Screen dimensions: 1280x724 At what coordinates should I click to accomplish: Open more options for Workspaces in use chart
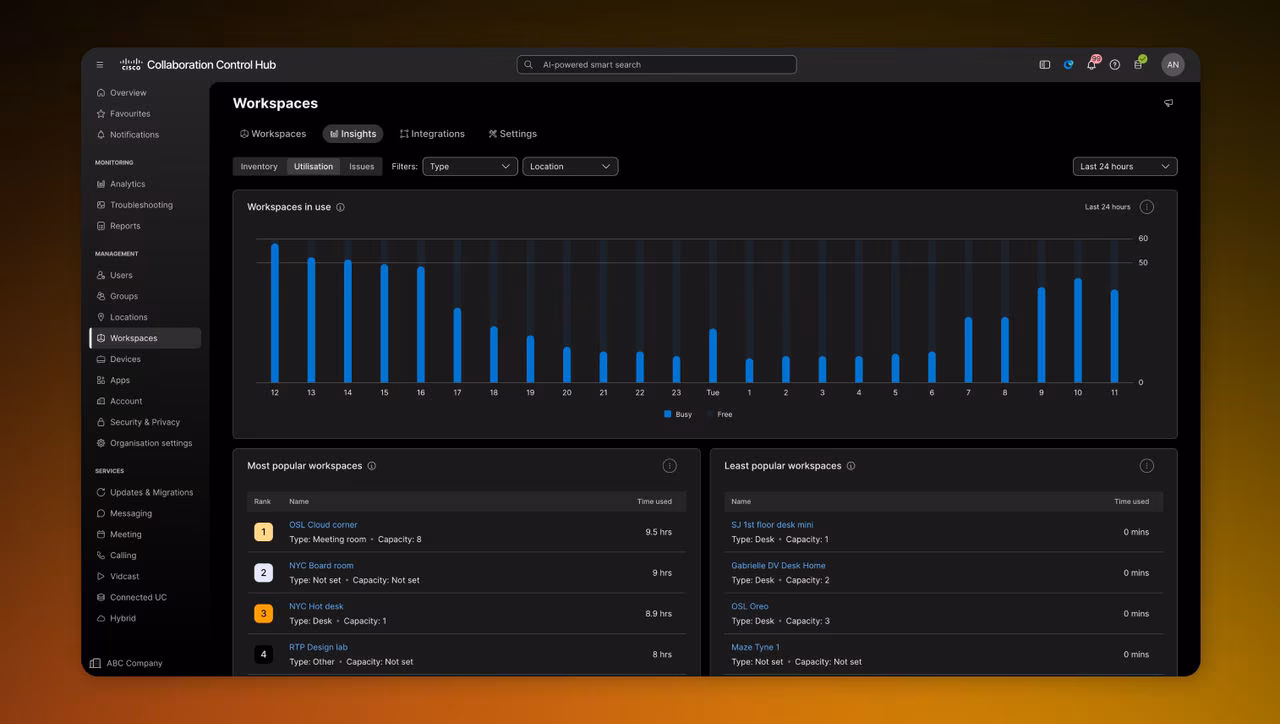click(x=1147, y=207)
